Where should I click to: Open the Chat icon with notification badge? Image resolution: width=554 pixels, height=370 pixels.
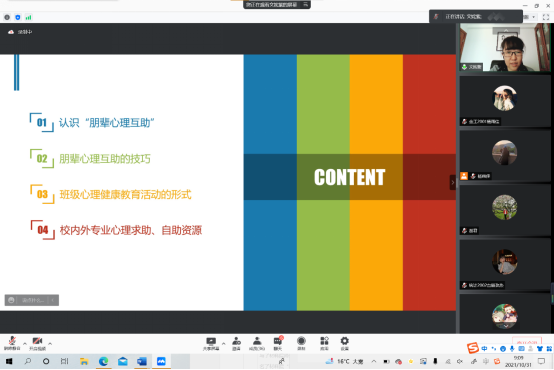pyautogui.click(x=278, y=343)
